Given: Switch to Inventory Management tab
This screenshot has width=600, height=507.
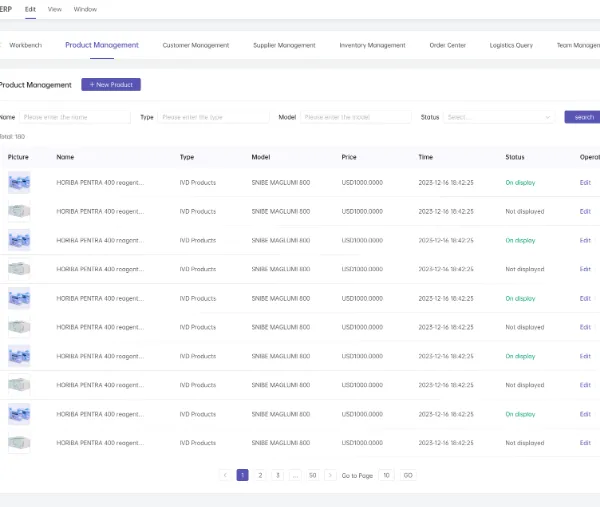Looking at the screenshot, I should point(372,45).
